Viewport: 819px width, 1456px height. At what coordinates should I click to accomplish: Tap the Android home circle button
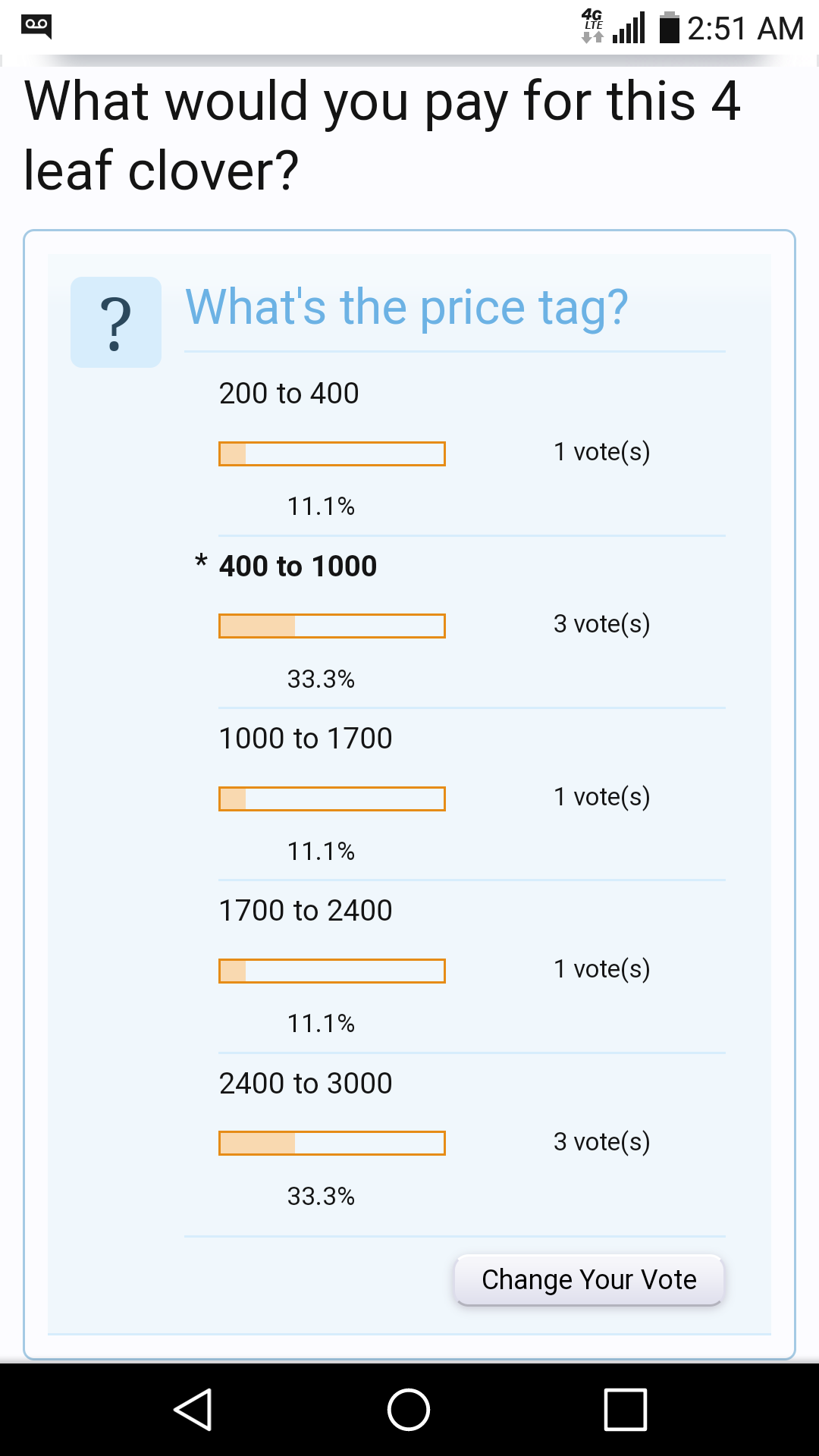coord(409,1410)
